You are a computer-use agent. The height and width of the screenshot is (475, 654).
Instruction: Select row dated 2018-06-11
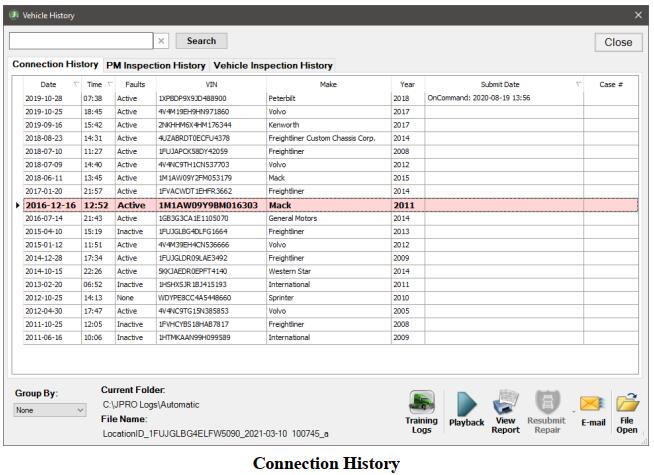click(331, 178)
